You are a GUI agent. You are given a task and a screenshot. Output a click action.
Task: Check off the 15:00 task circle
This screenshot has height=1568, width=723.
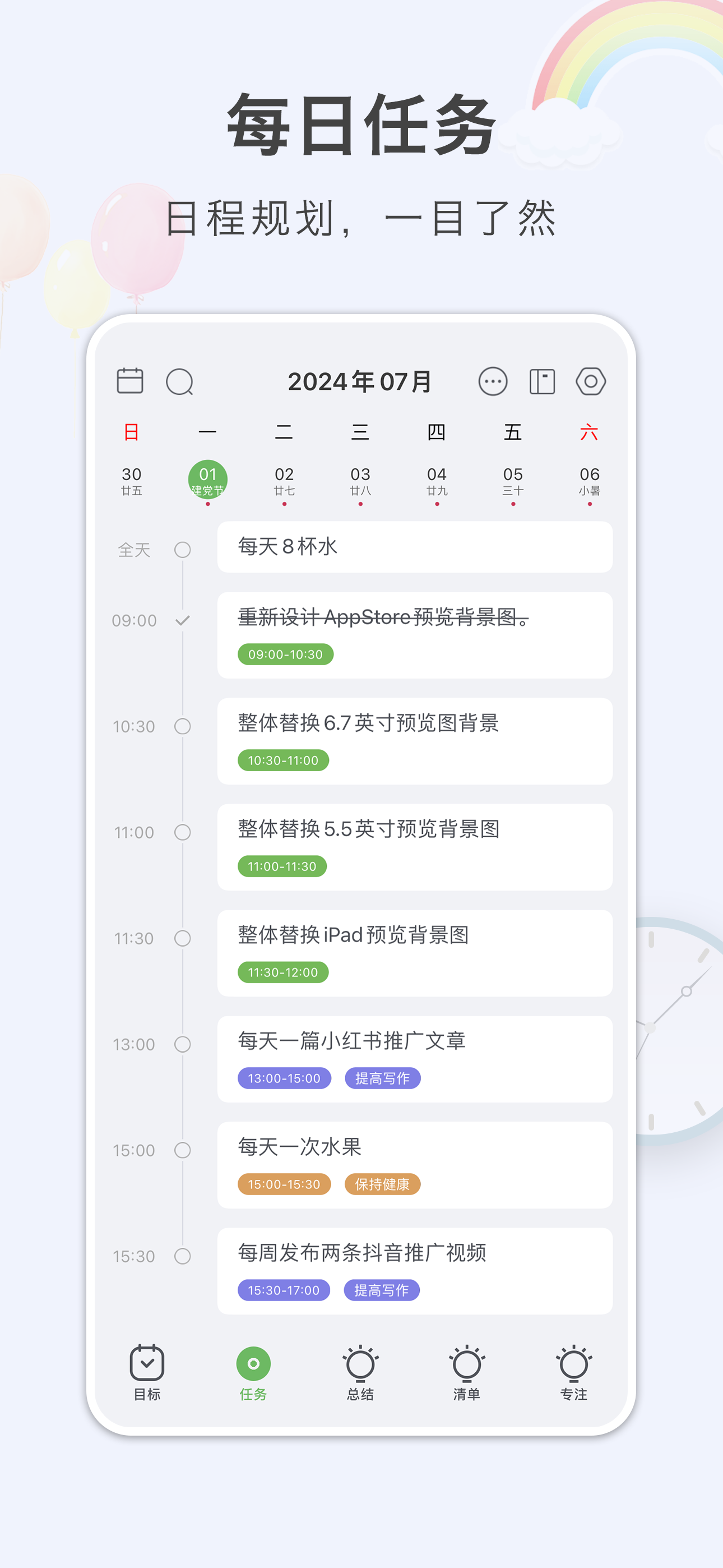(183, 1150)
